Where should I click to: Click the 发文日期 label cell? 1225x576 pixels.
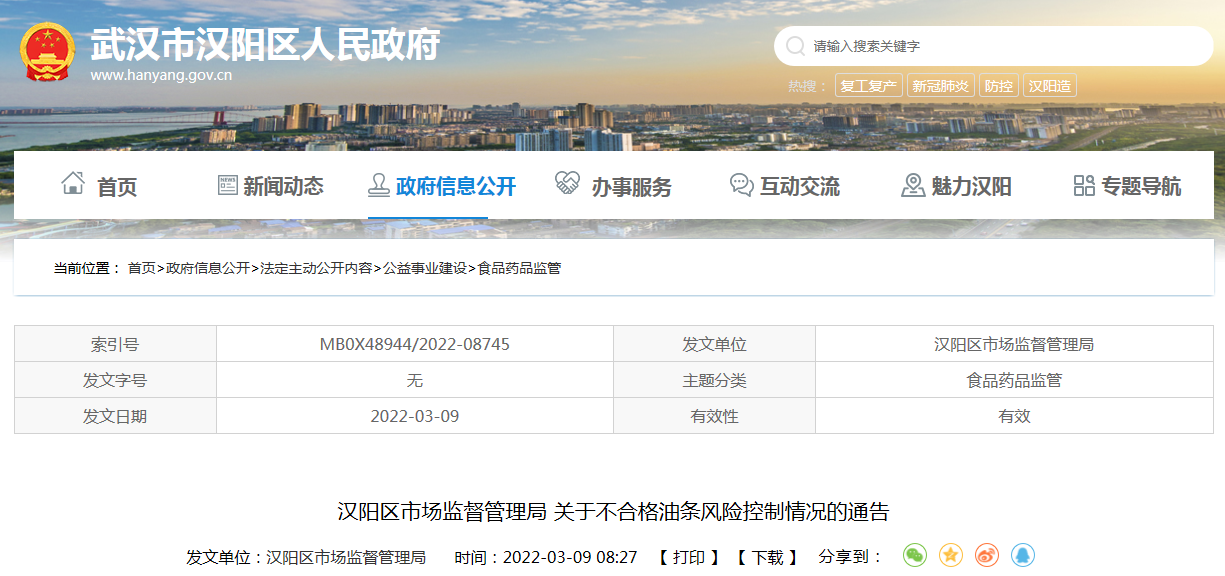pos(115,416)
